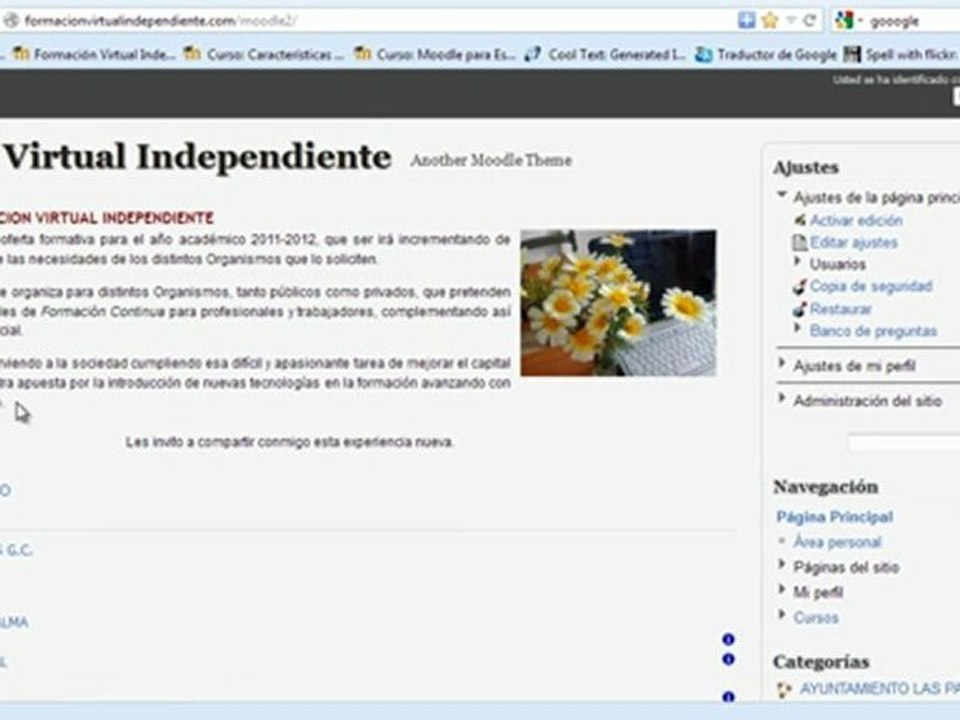This screenshot has height=720, width=960.
Task: Click 'Les invito a compartir conmigo' text
Action: (290, 442)
